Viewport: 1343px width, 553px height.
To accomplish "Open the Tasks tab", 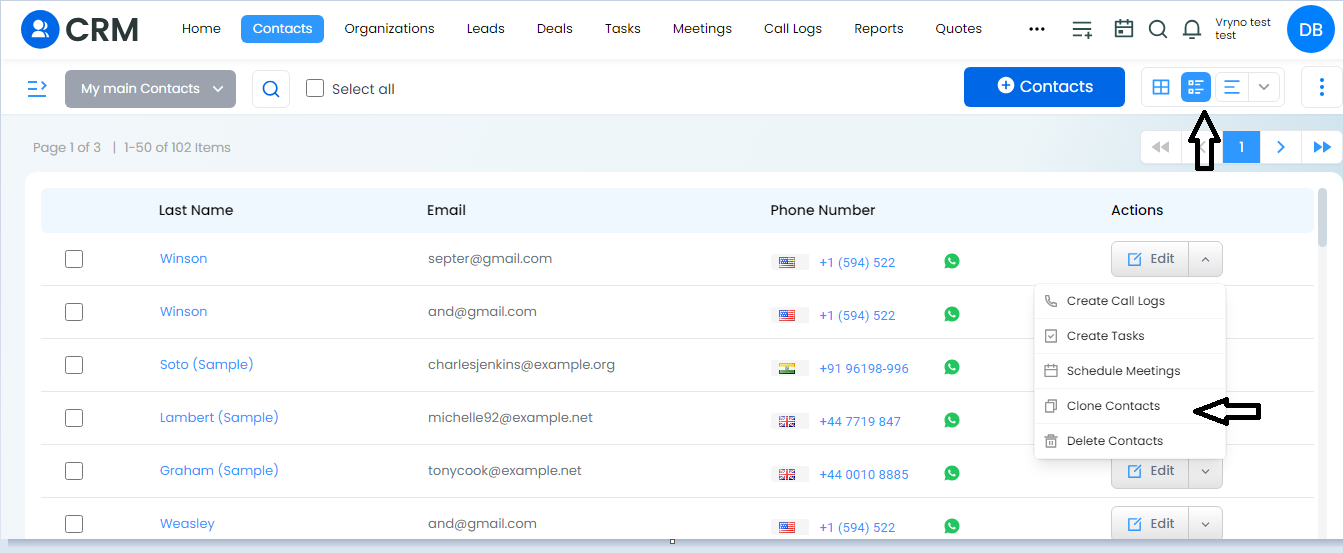I will [x=623, y=29].
